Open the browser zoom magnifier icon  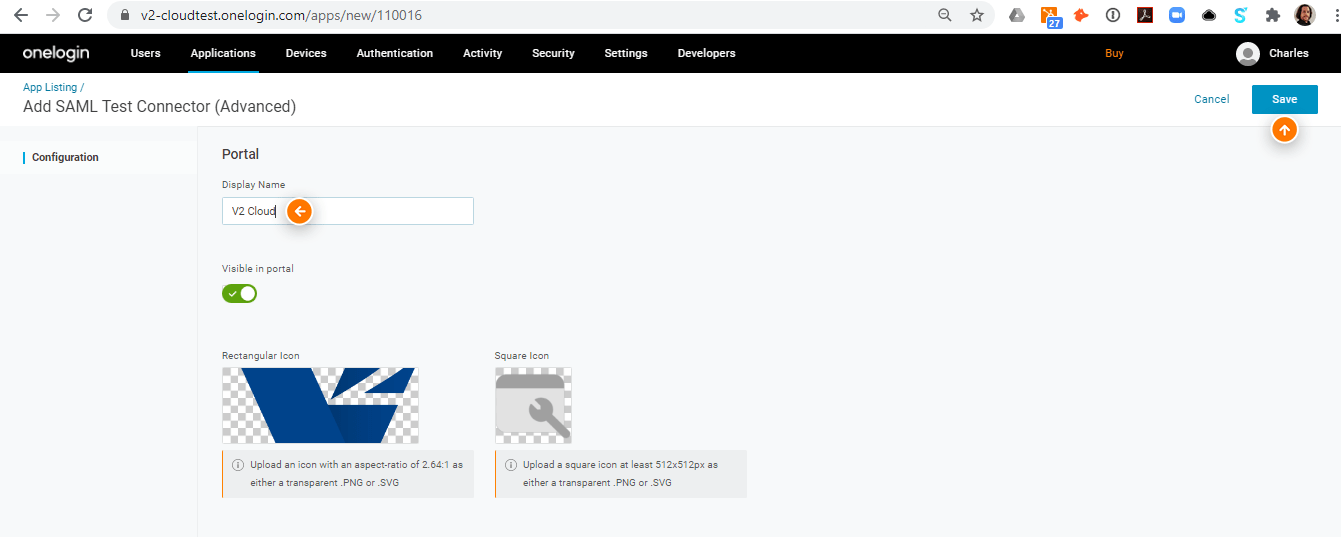tap(945, 15)
